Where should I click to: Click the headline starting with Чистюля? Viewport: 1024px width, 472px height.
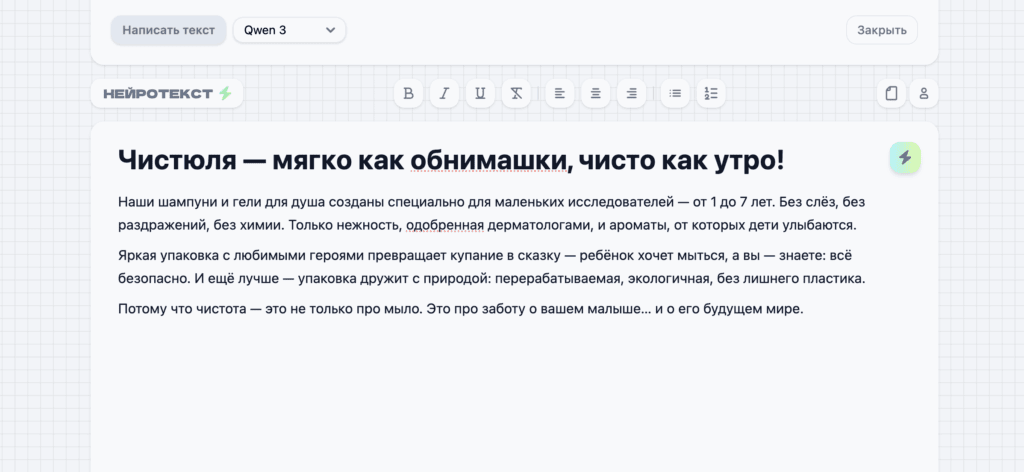(x=451, y=160)
